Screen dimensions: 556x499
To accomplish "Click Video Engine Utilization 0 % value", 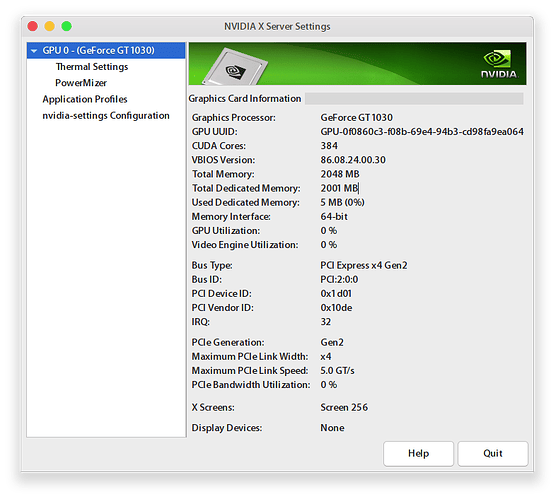I will [x=329, y=245].
